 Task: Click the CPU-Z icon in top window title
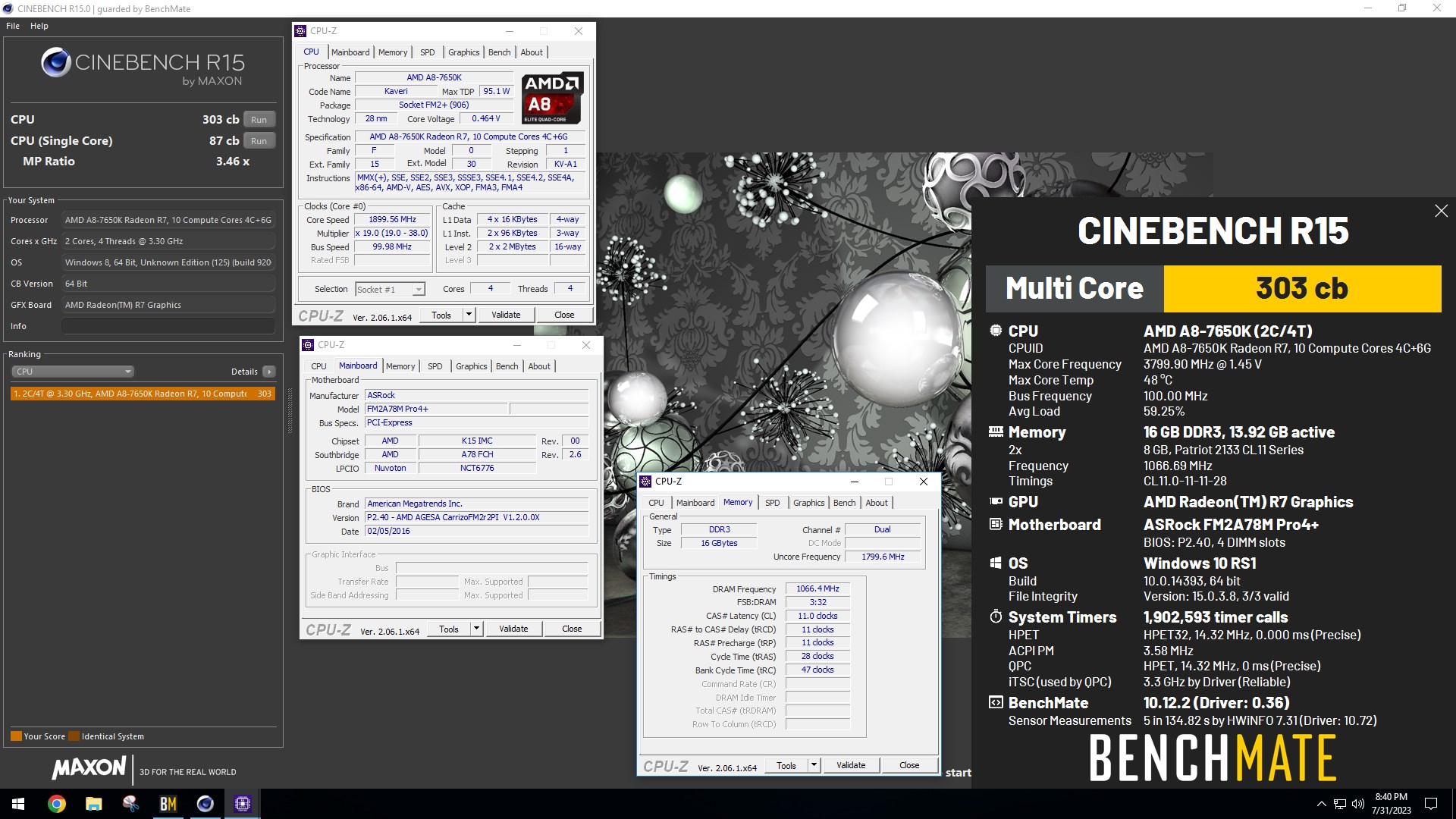point(301,31)
